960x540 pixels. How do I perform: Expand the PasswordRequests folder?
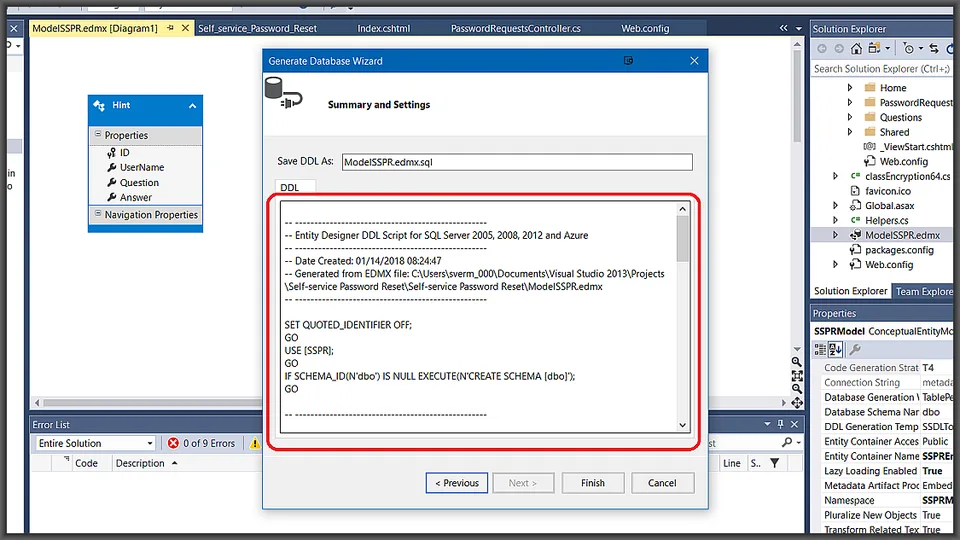pos(850,102)
